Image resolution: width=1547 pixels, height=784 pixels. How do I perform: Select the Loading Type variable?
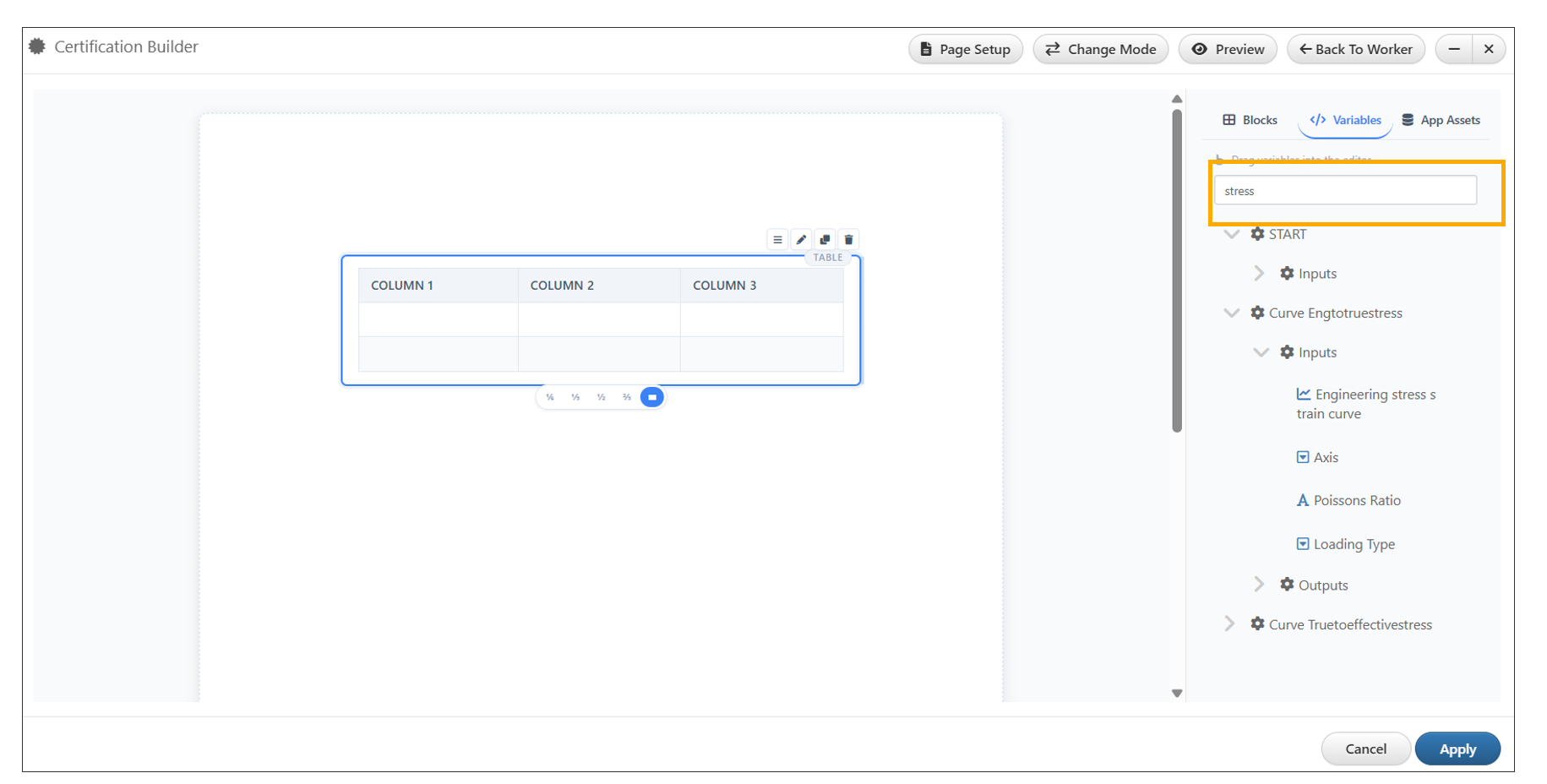tap(1353, 544)
